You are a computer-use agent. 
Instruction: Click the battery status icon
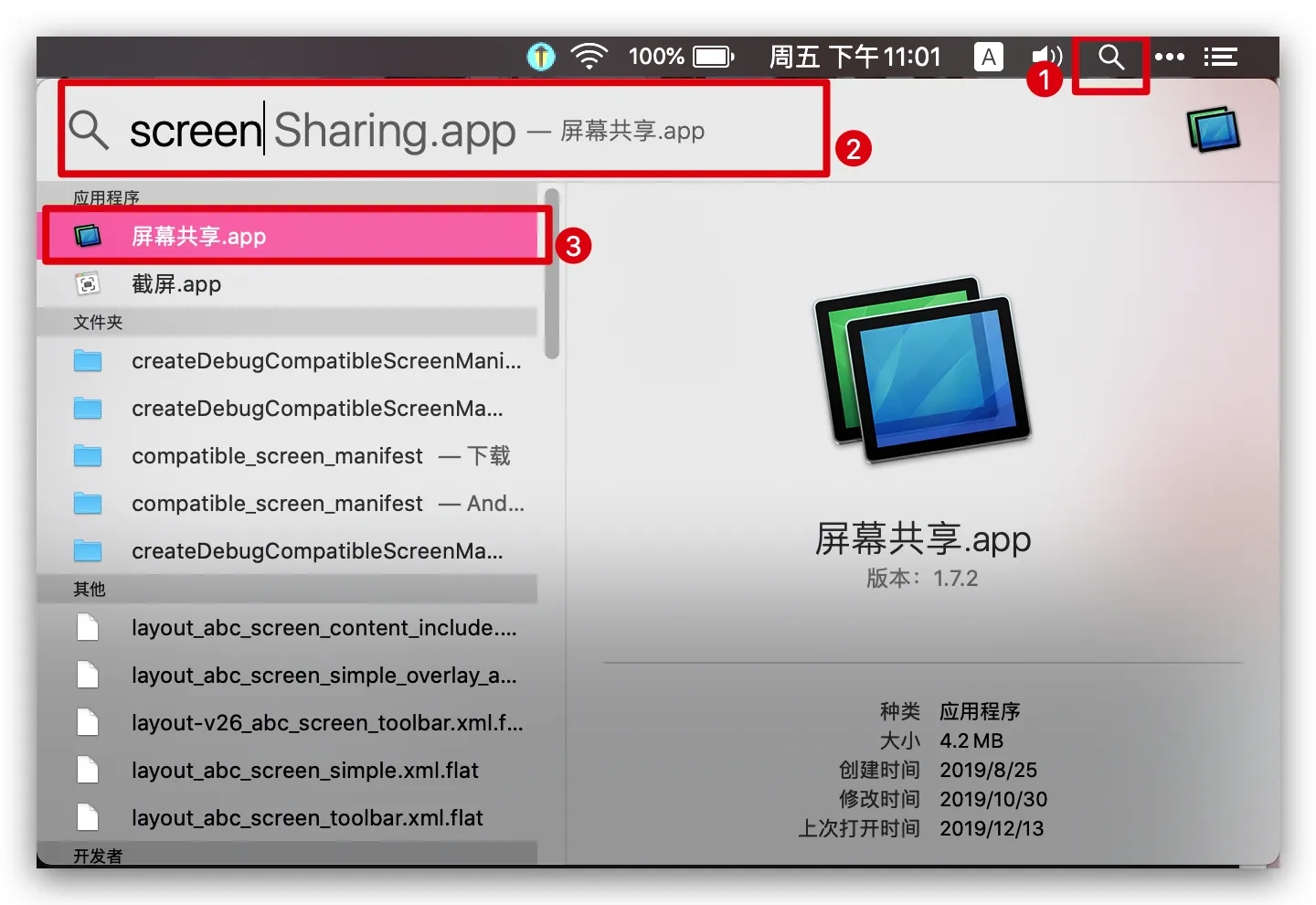pos(714,57)
